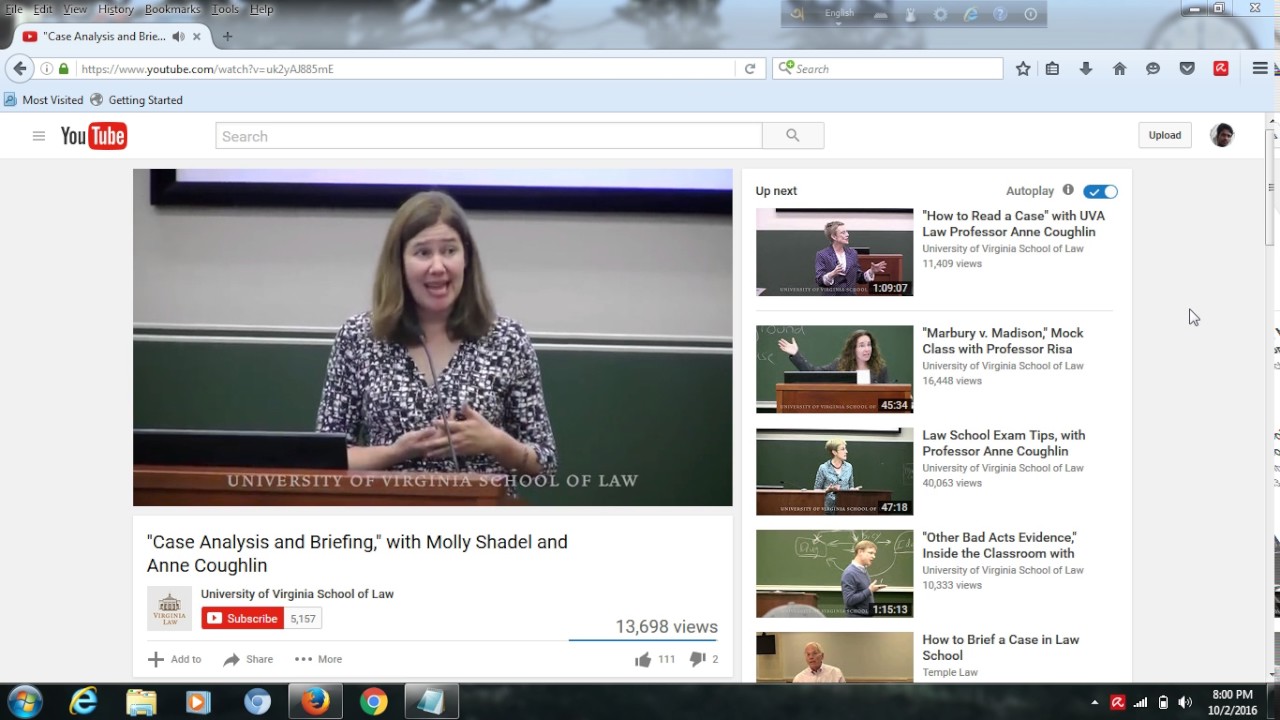
Task: Show site information icon in the address bar
Action: tap(47, 69)
